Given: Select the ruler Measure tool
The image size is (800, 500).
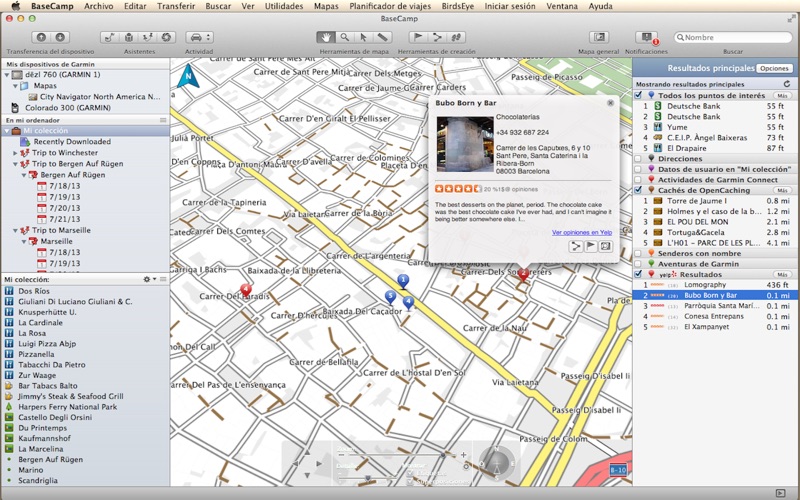Looking at the screenshot, I should (382, 37).
